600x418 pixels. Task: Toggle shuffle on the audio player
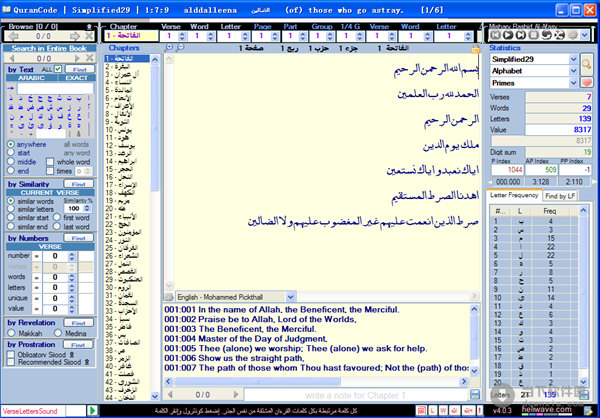click(x=559, y=35)
